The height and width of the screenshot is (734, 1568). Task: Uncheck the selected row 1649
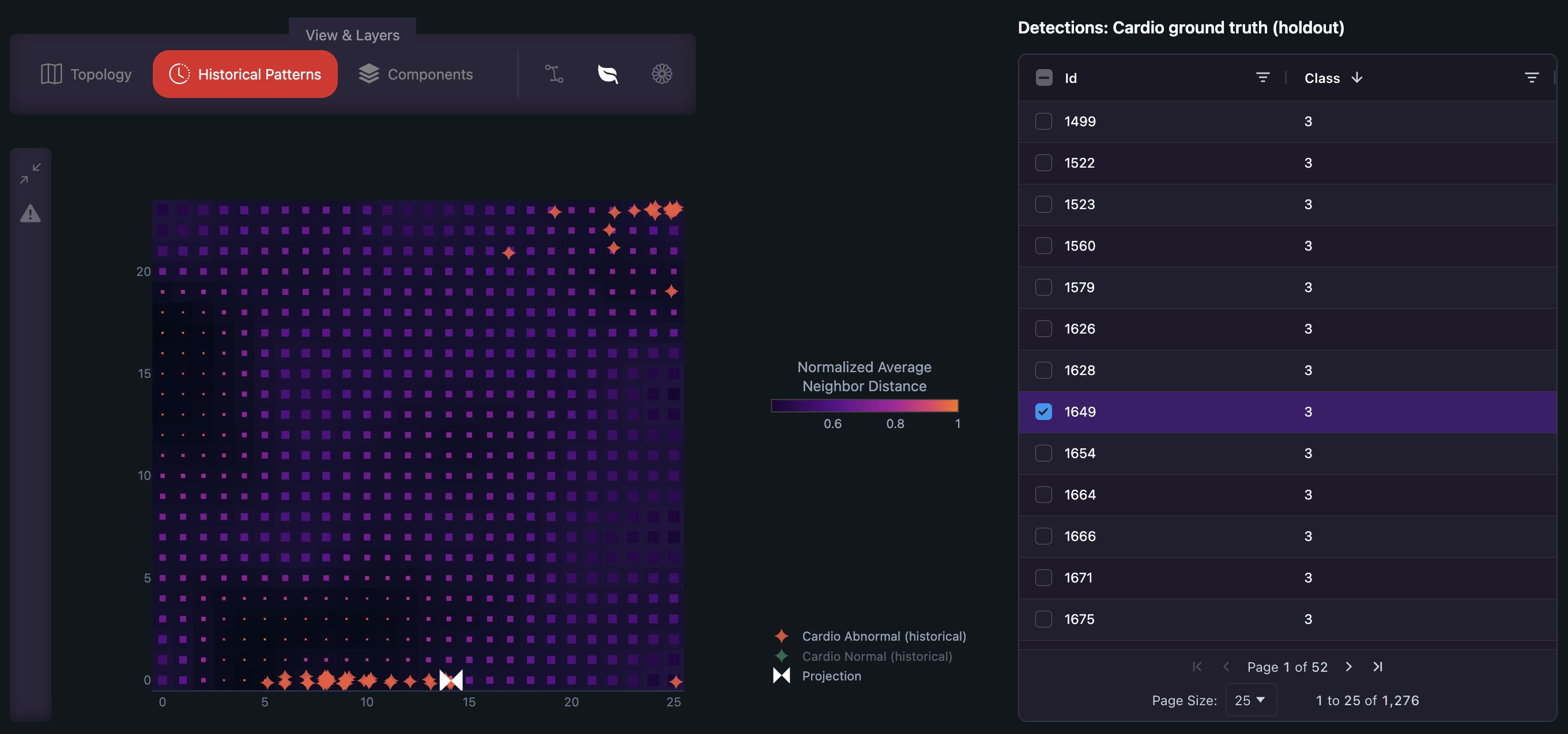[1043, 412]
